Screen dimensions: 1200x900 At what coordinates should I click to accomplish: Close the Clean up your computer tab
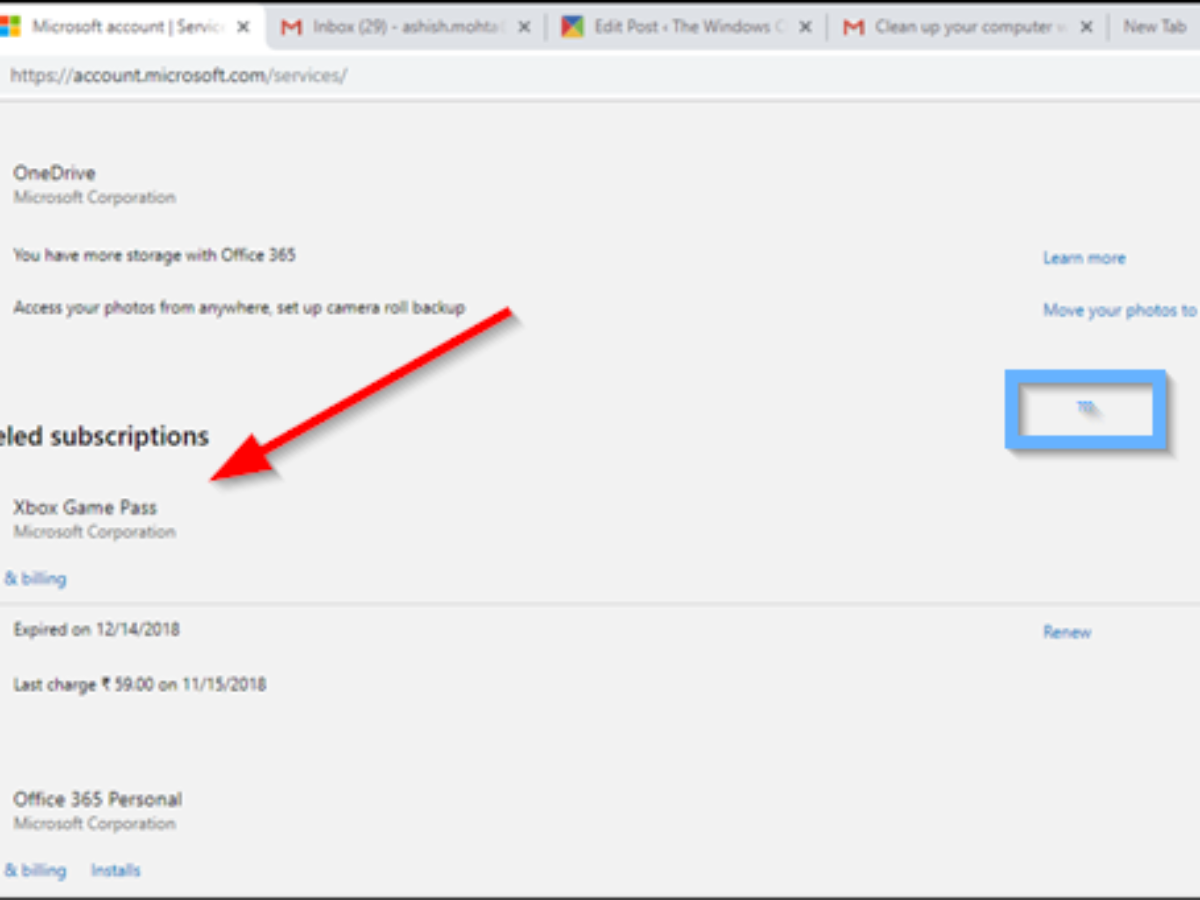pyautogui.click(x=1086, y=28)
